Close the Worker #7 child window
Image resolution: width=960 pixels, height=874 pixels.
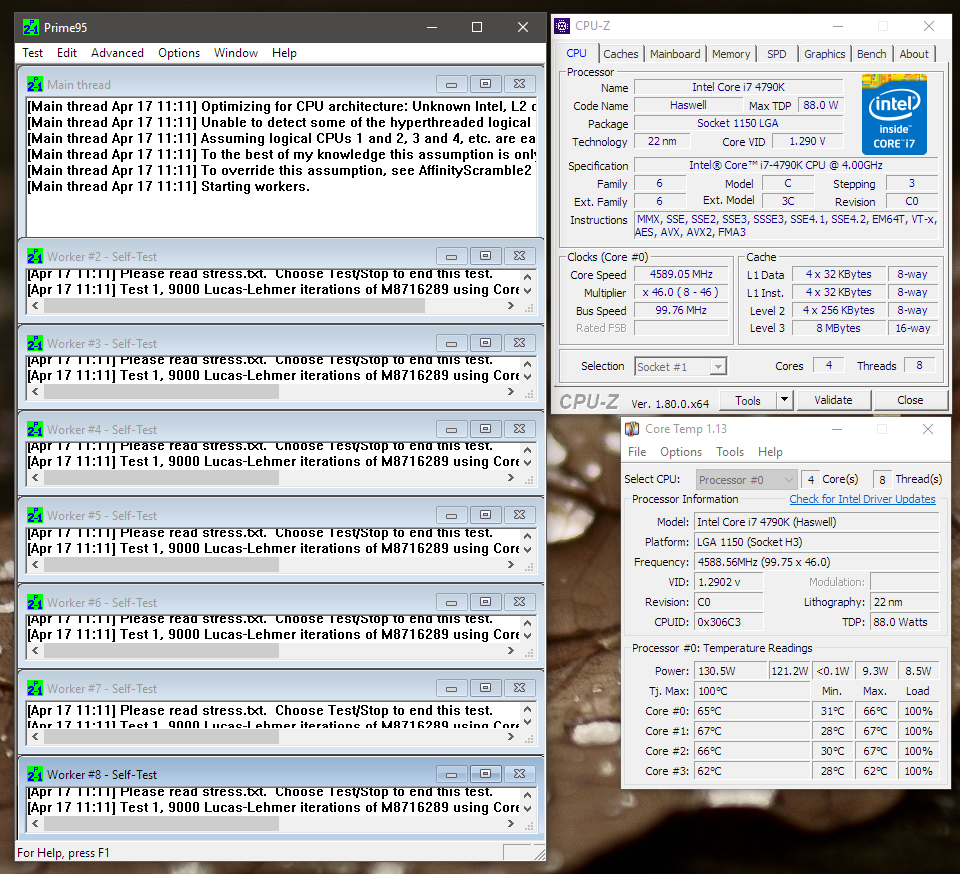tap(519, 688)
